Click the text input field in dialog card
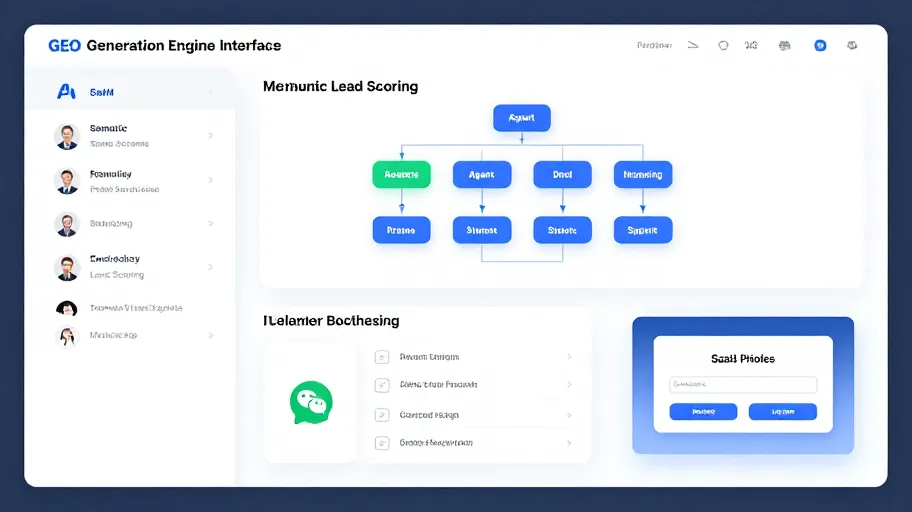This screenshot has width=912, height=512. coord(743,385)
